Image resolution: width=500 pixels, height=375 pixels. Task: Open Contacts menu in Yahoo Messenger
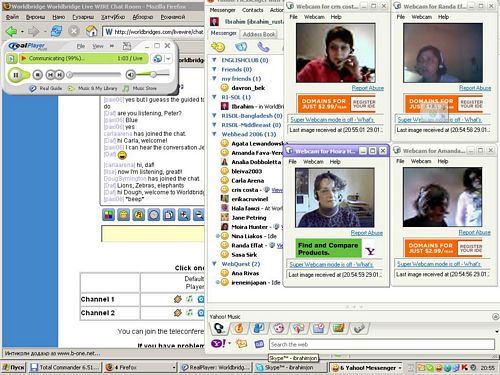[252, 10]
